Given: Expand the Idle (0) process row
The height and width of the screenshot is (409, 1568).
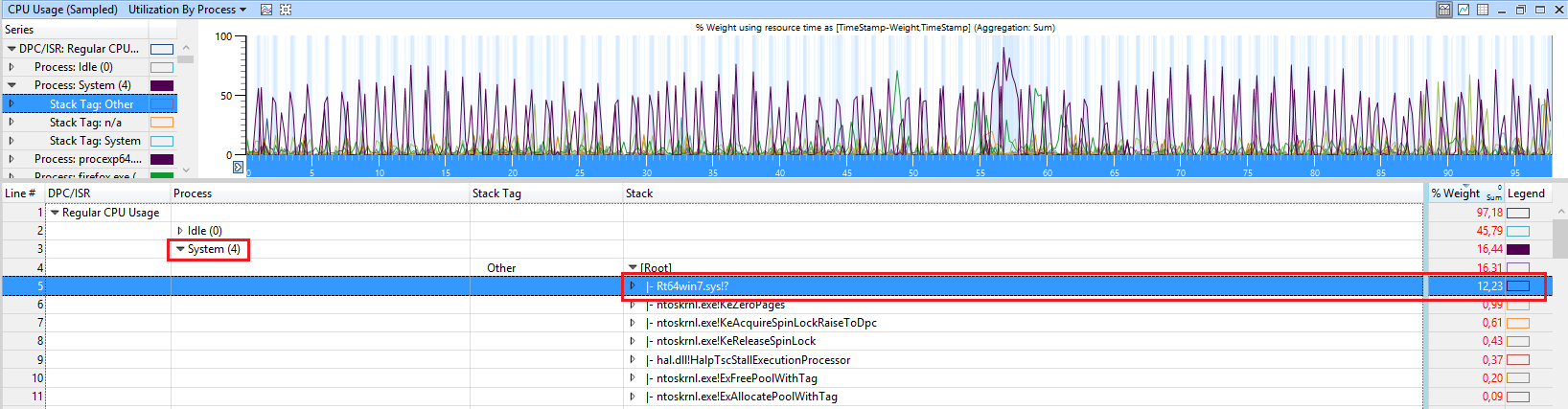Looking at the screenshot, I should [x=180, y=231].
